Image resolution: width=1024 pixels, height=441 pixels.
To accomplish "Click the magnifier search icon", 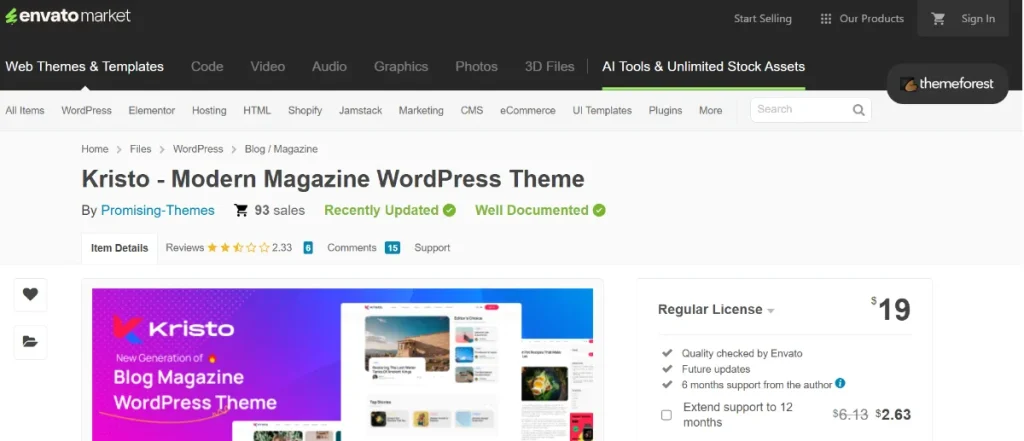I will click(x=858, y=110).
